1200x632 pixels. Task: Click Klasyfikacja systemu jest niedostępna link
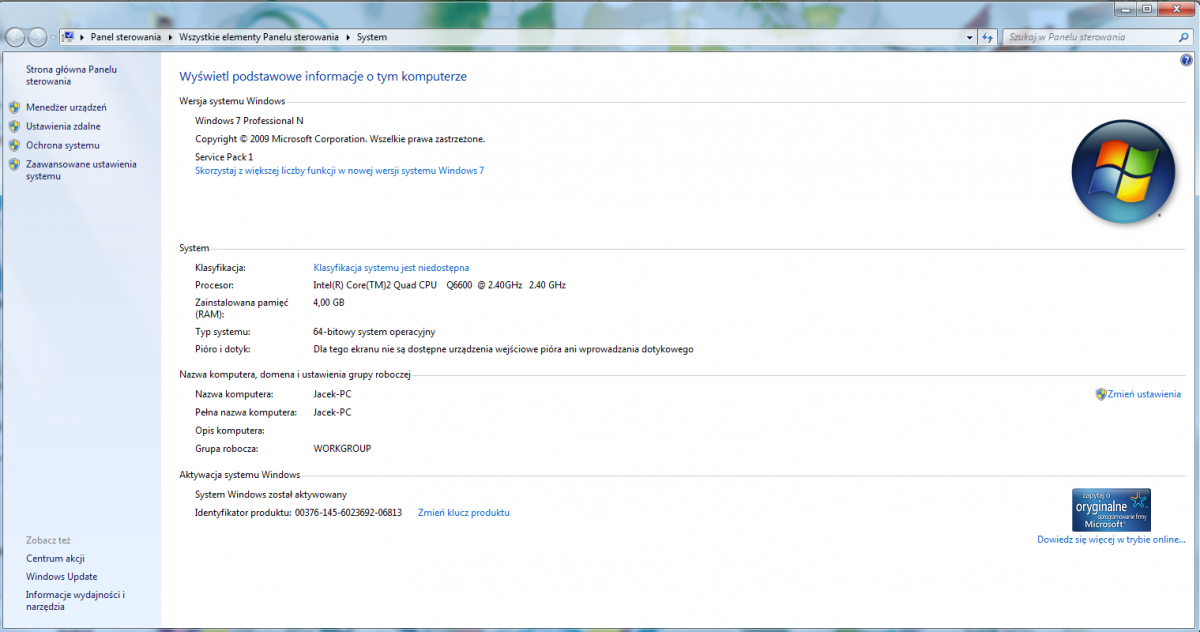click(391, 268)
